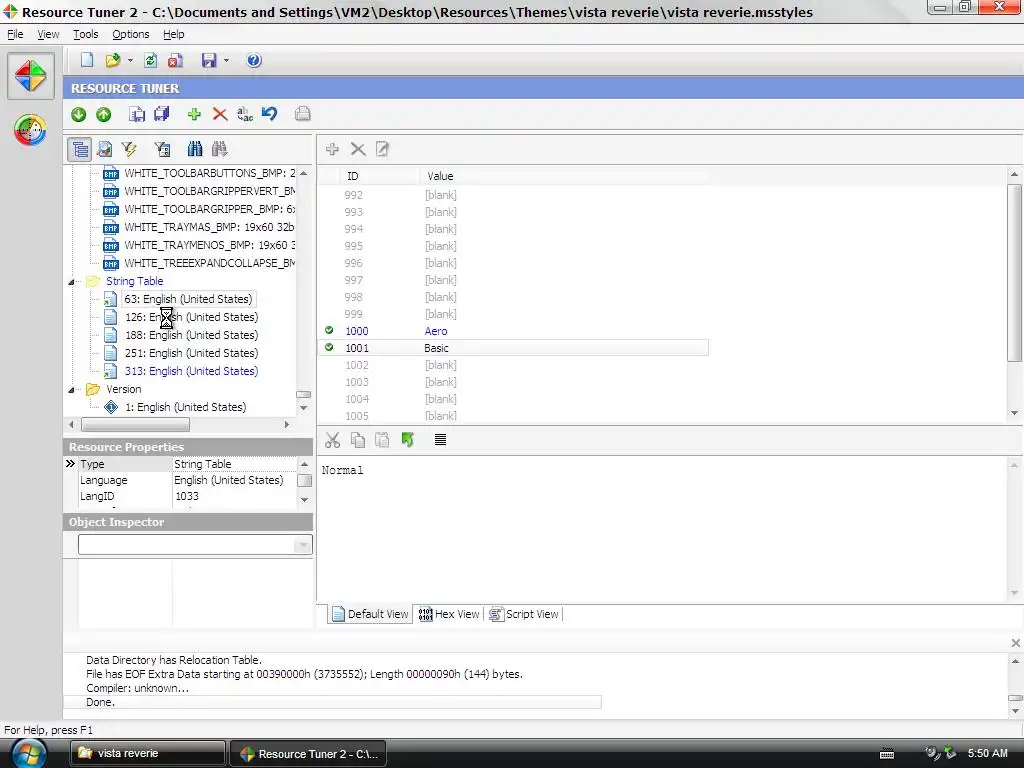Viewport: 1024px width, 768px height.
Task: Select WHITE_TRAYMAS_BMP bitmap resource
Action: coord(209,227)
